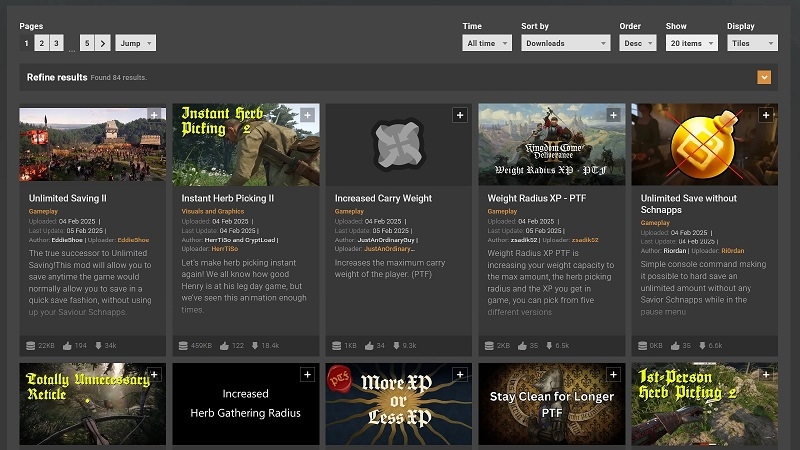Viewport: 800px width, 450px height.
Task: Open the Show 20 items dropdown
Action: click(690, 43)
